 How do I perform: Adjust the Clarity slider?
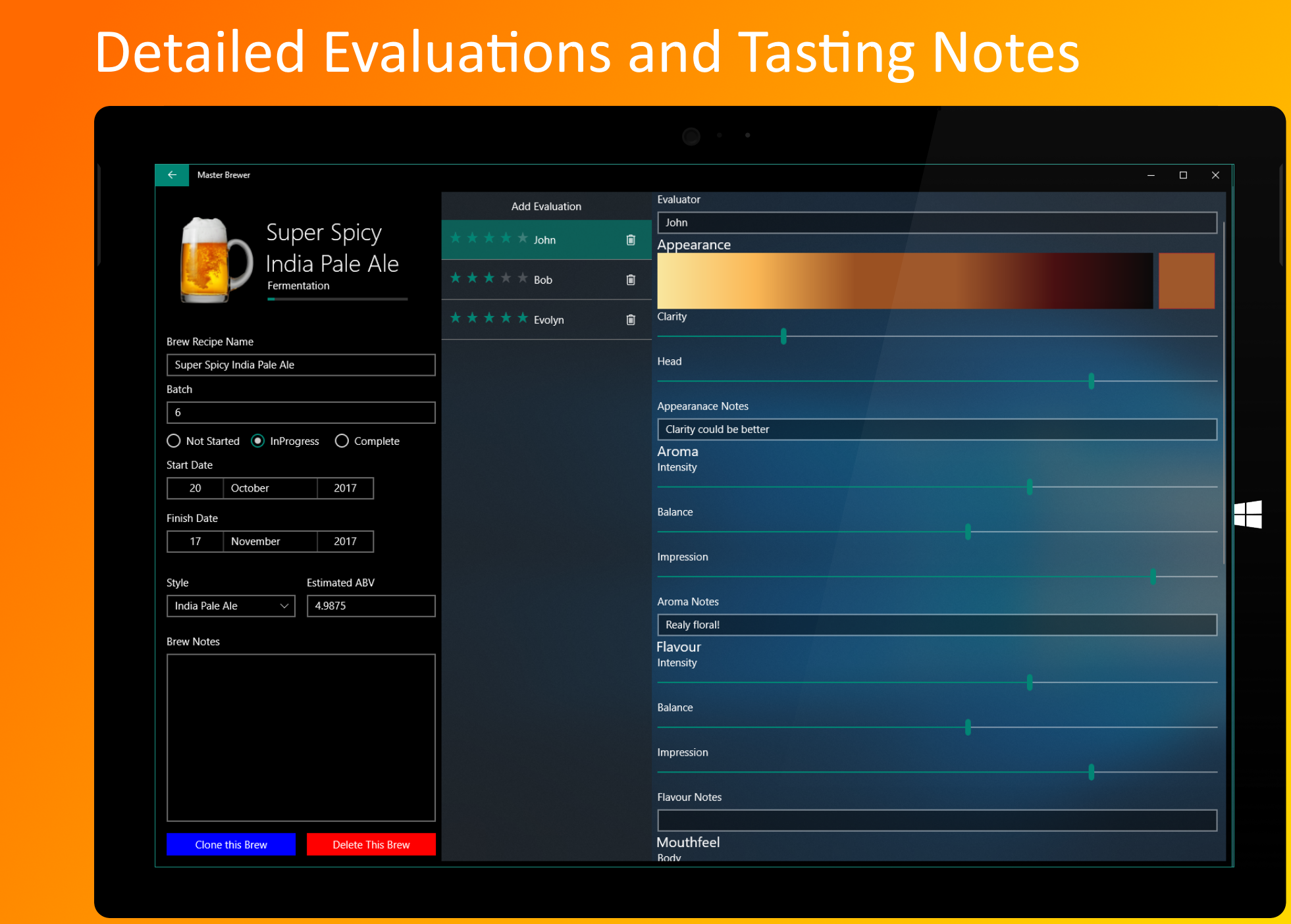[x=783, y=336]
